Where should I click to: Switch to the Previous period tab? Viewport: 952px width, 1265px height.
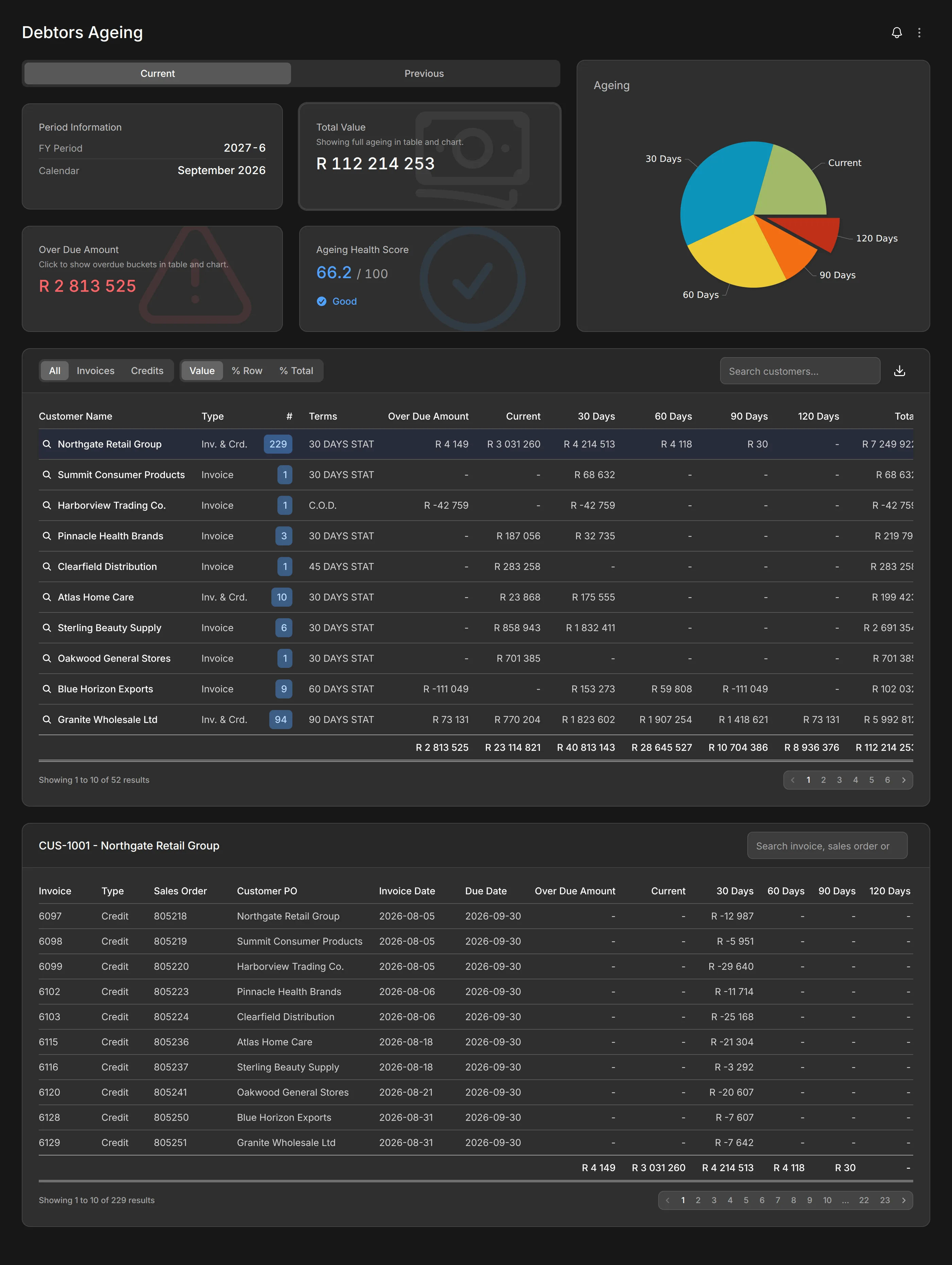tap(424, 74)
